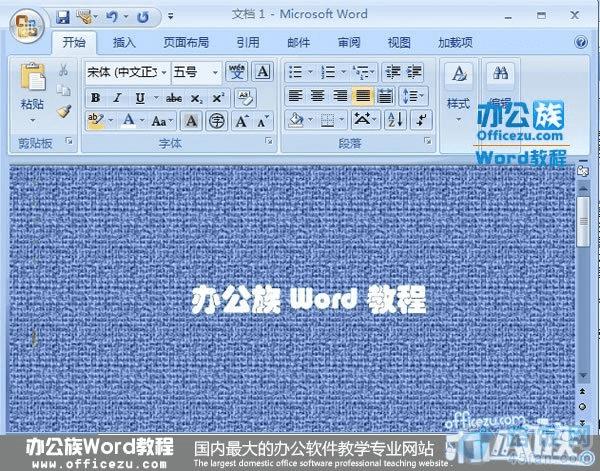600x471 pixels.
Task: Apply text highlight color
Action: coord(95,121)
